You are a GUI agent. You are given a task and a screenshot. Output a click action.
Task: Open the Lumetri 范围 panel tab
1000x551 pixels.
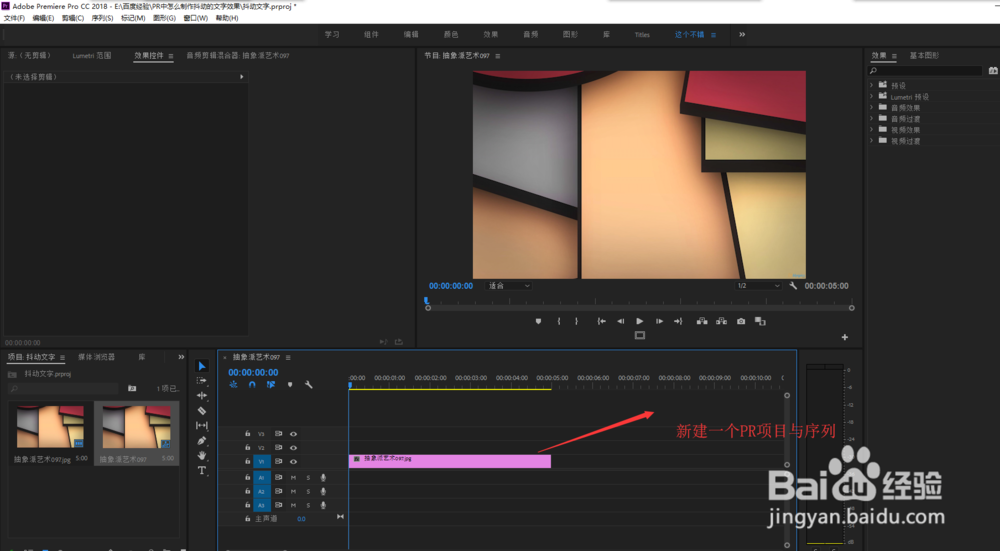pos(92,55)
